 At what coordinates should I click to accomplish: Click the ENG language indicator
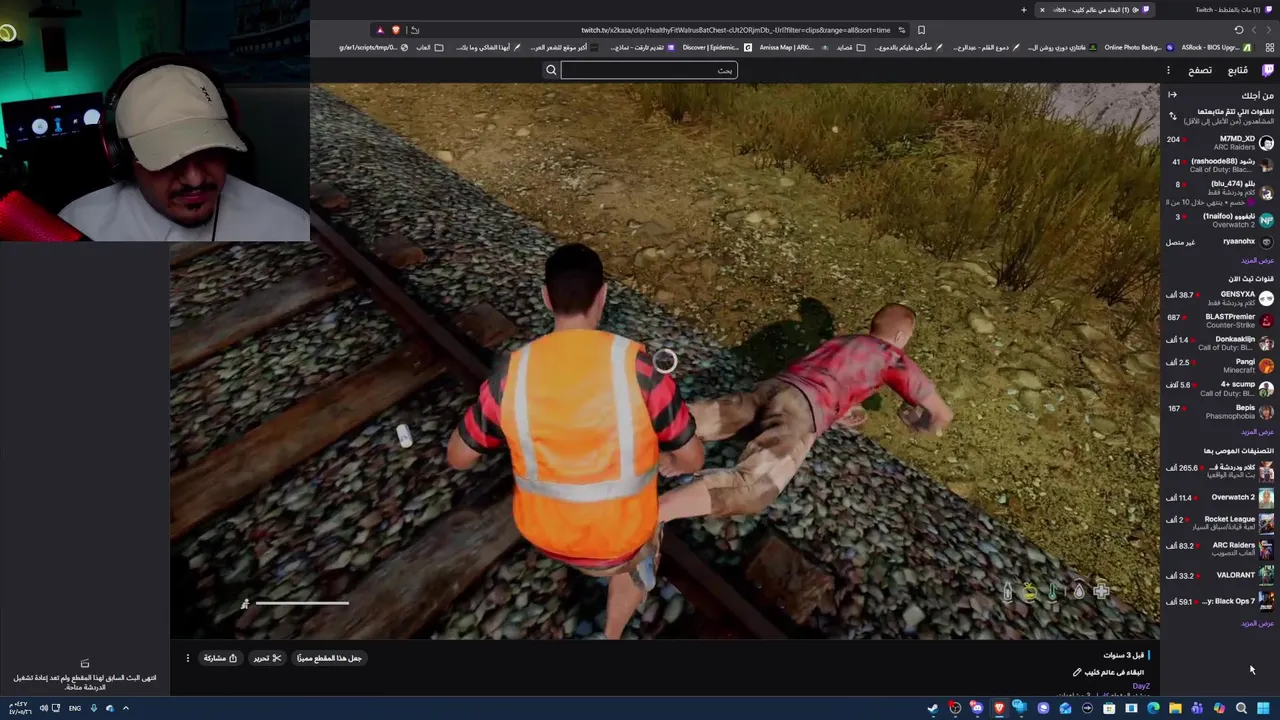tap(75, 708)
